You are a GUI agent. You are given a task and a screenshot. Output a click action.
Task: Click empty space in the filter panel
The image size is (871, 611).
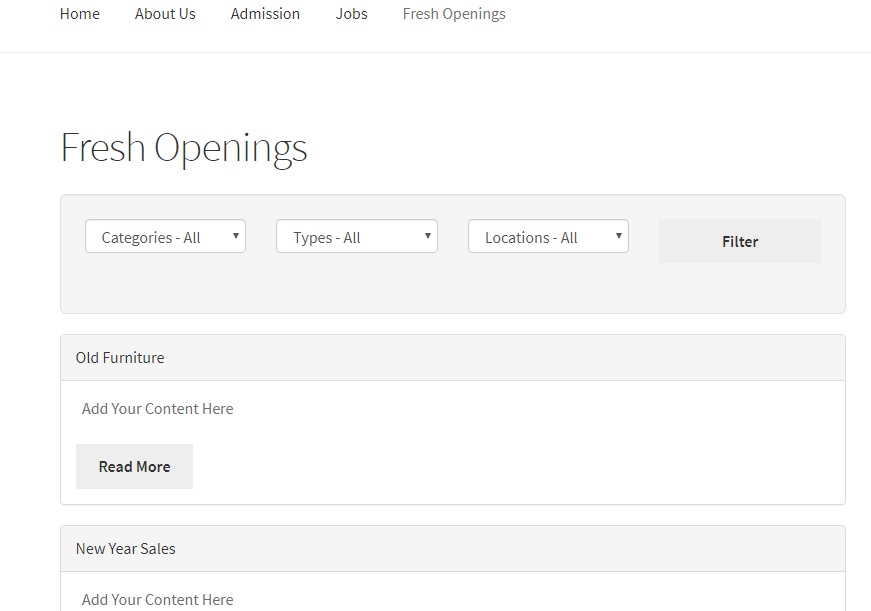point(450,290)
